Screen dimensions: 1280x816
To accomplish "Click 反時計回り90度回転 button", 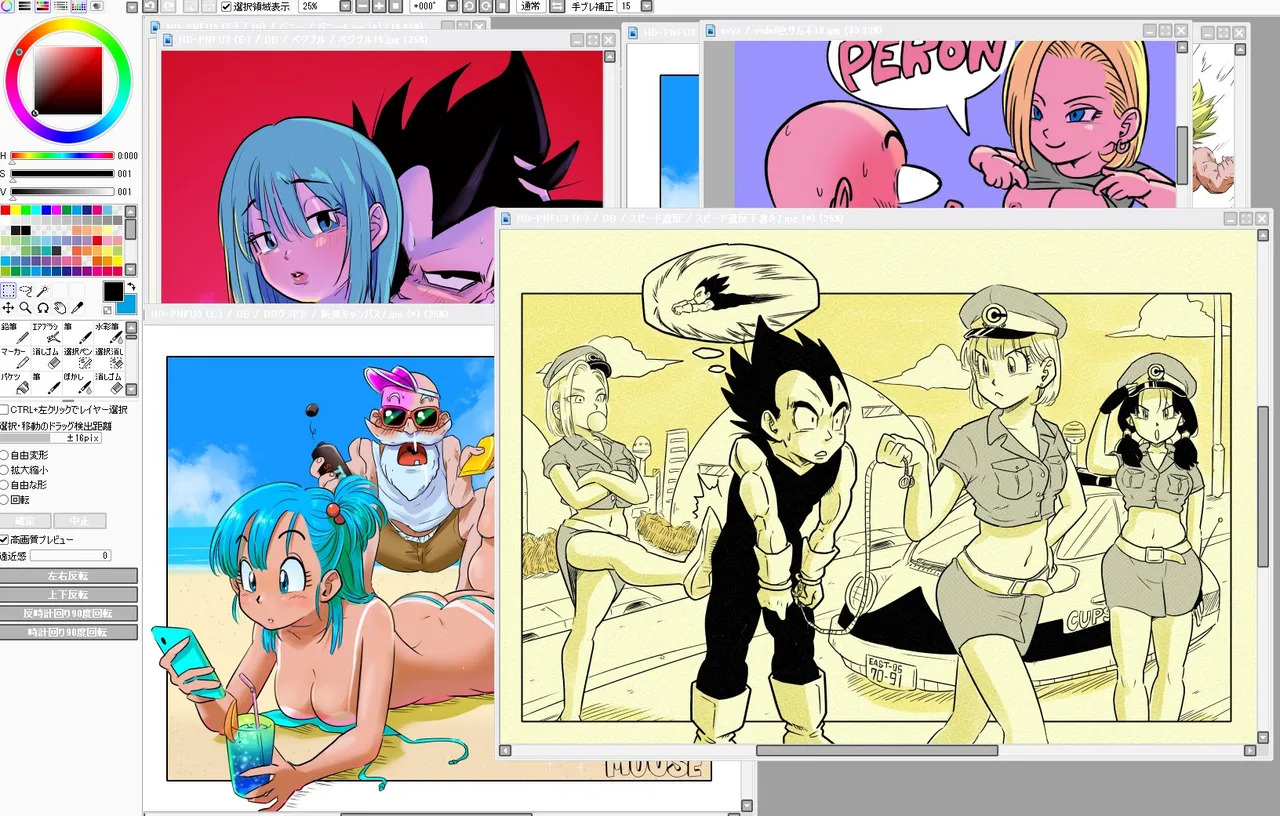I will coord(68,613).
